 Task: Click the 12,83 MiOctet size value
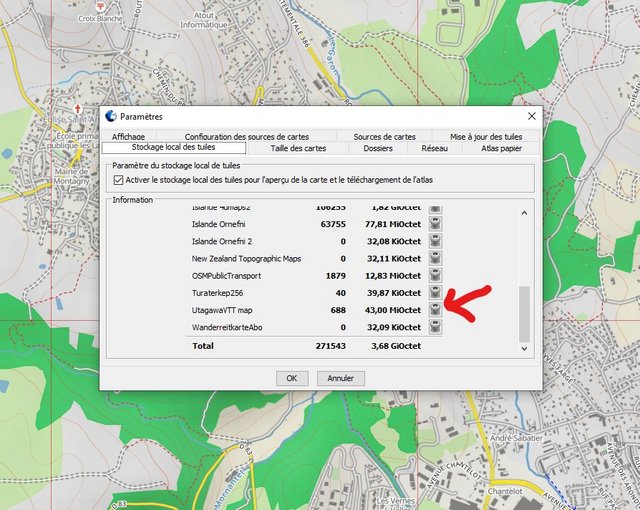click(393, 276)
